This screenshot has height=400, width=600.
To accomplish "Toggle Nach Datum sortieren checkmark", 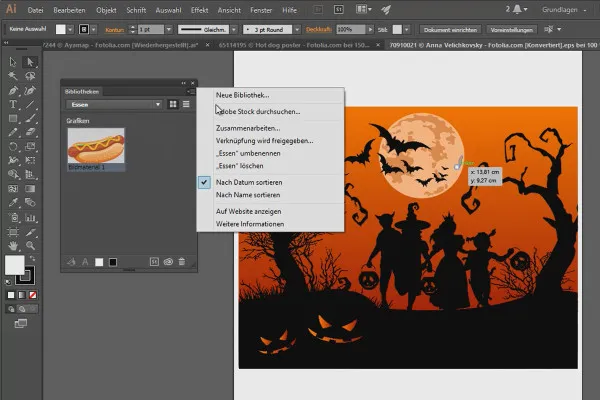I will click(x=204, y=183).
